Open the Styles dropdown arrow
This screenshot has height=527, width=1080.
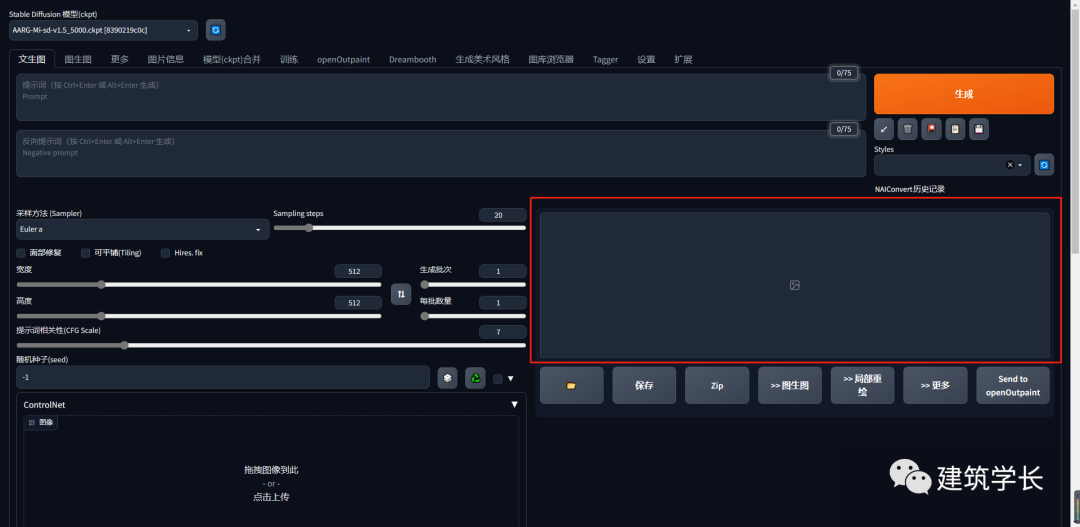[1020, 165]
